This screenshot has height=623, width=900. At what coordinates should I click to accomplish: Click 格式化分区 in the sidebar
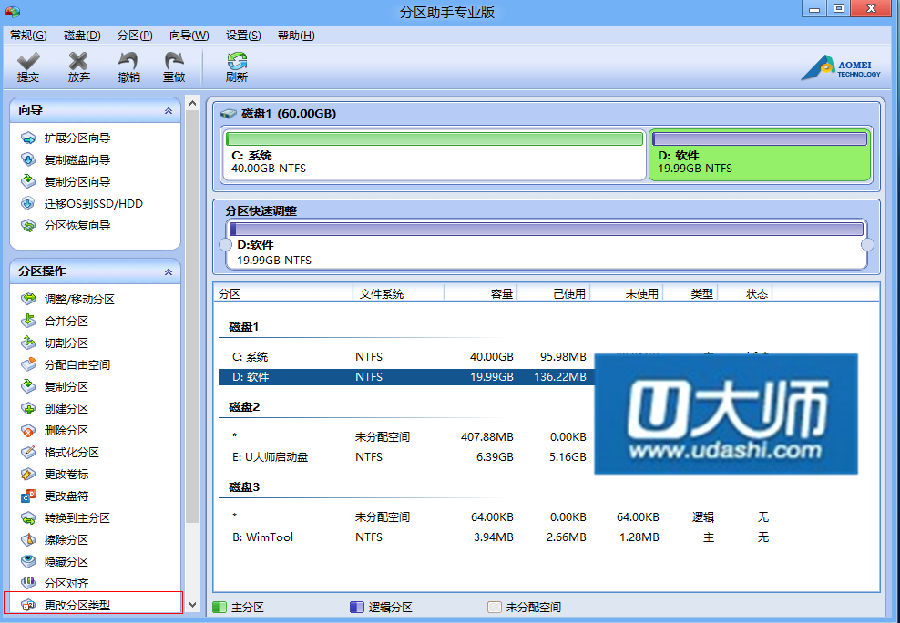tap(71, 452)
